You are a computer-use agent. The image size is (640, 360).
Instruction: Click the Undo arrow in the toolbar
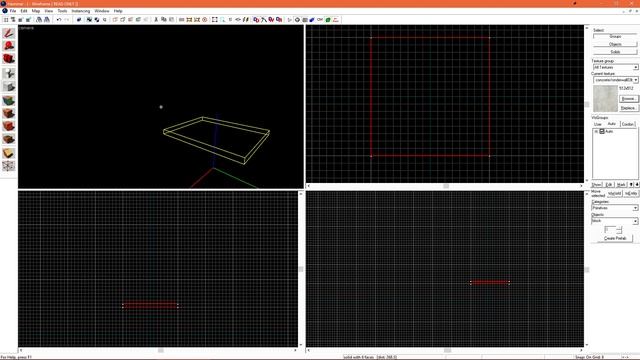[x=59, y=20]
